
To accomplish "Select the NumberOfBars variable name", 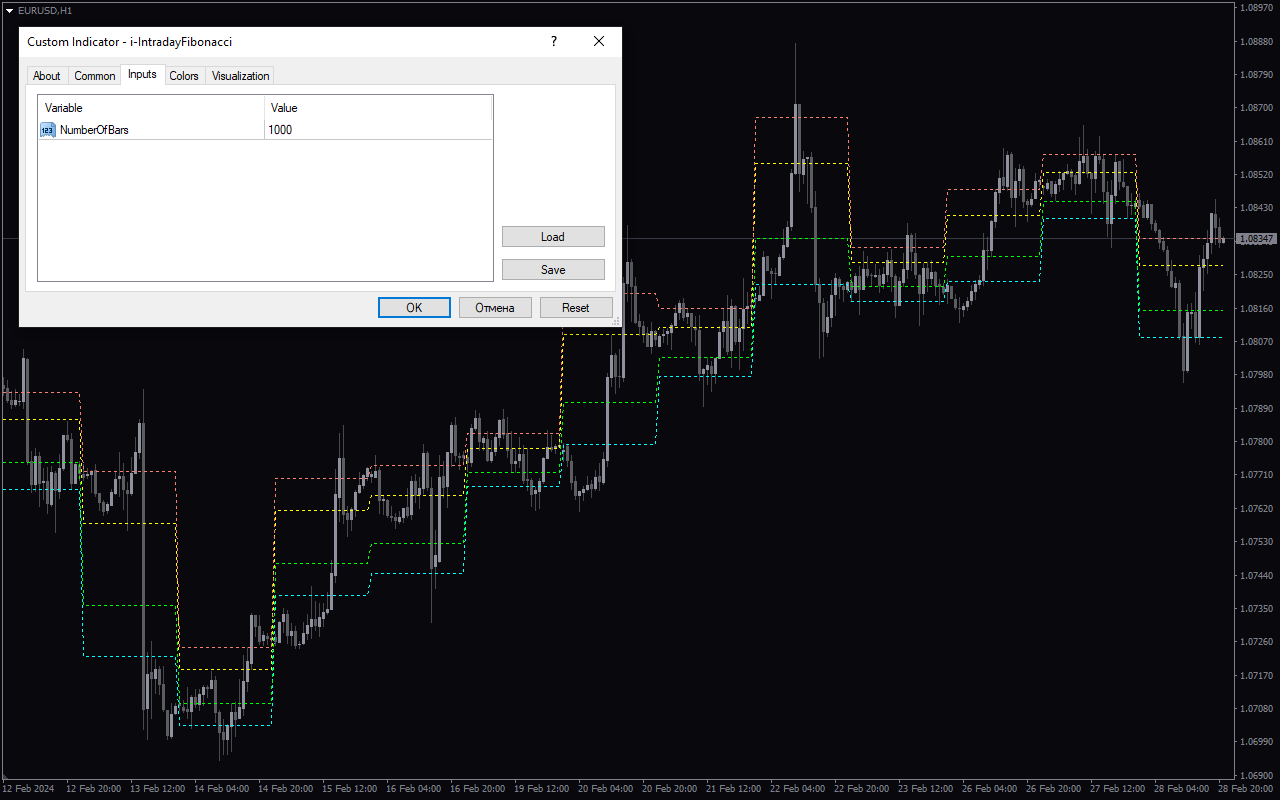I will 94,130.
